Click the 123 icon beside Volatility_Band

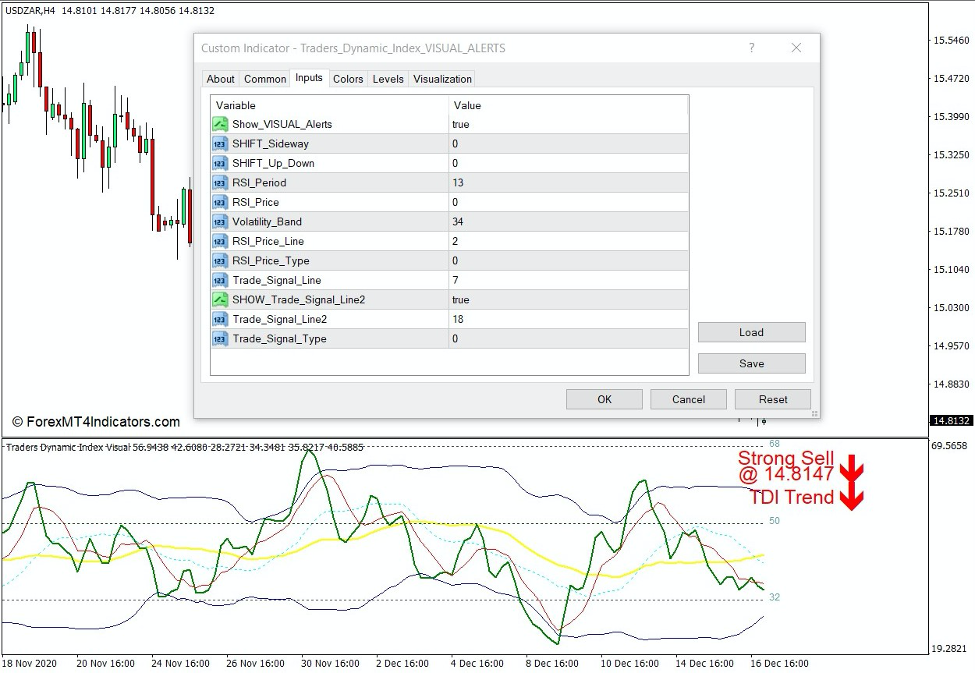coord(220,221)
